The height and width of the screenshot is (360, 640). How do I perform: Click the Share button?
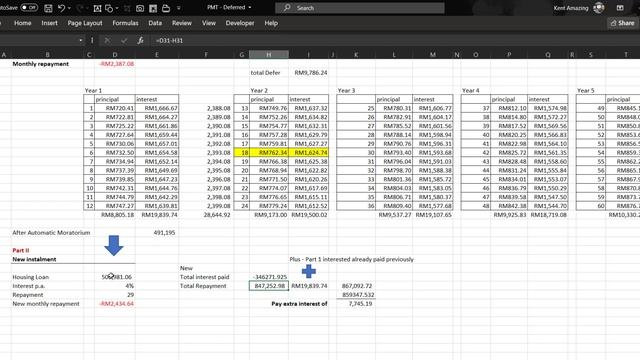click(x=623, y=23)
